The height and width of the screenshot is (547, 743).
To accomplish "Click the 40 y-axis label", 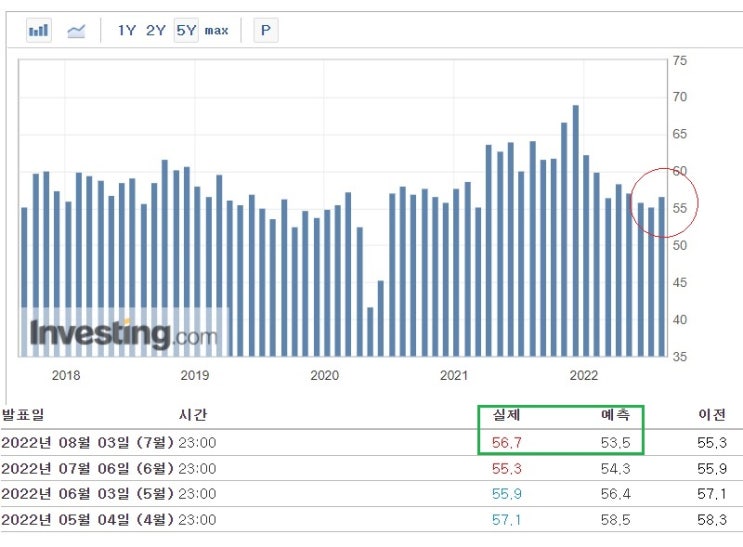I will (680, 320).
